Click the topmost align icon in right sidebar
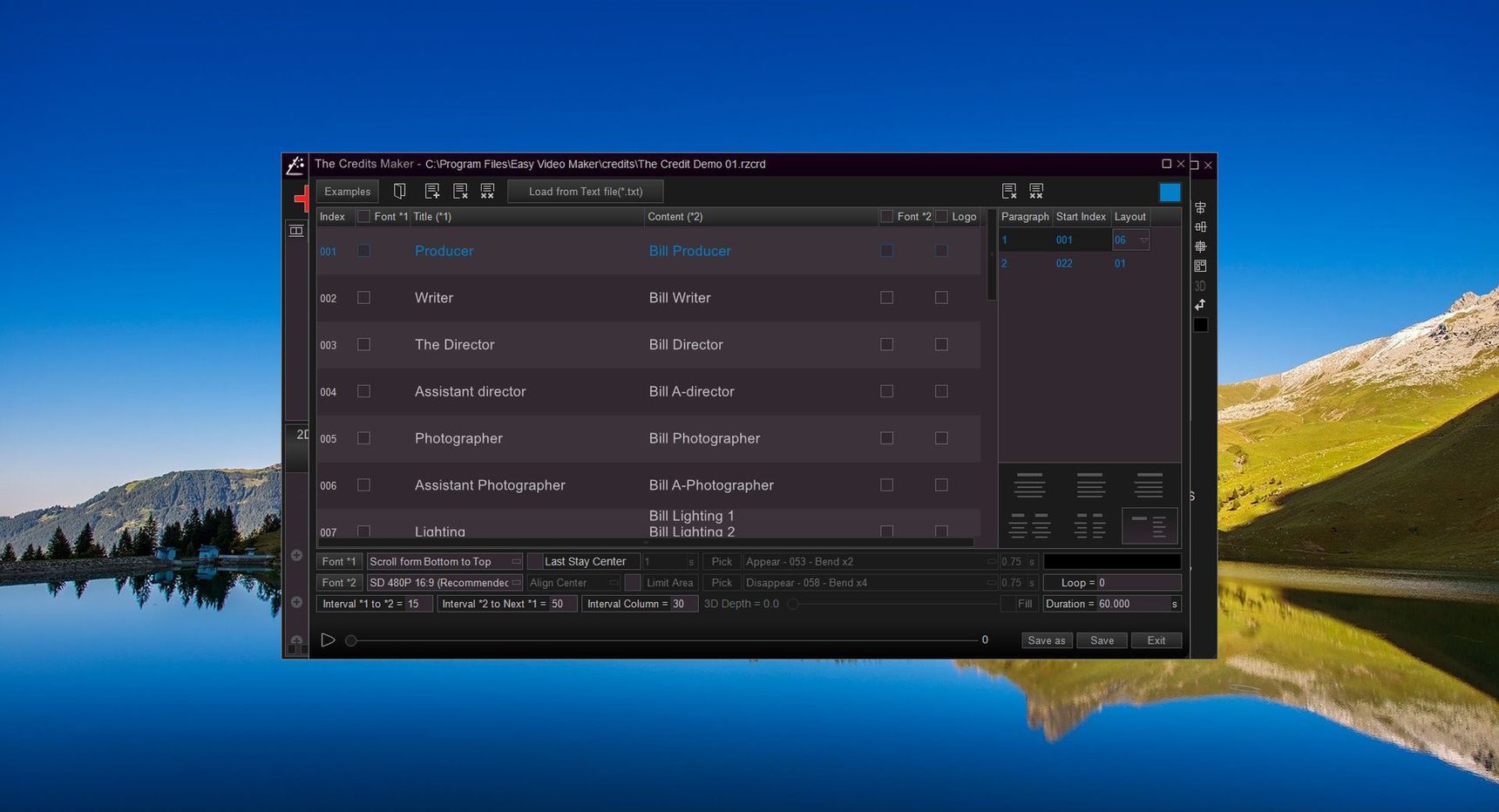 tap(1200, 207)
